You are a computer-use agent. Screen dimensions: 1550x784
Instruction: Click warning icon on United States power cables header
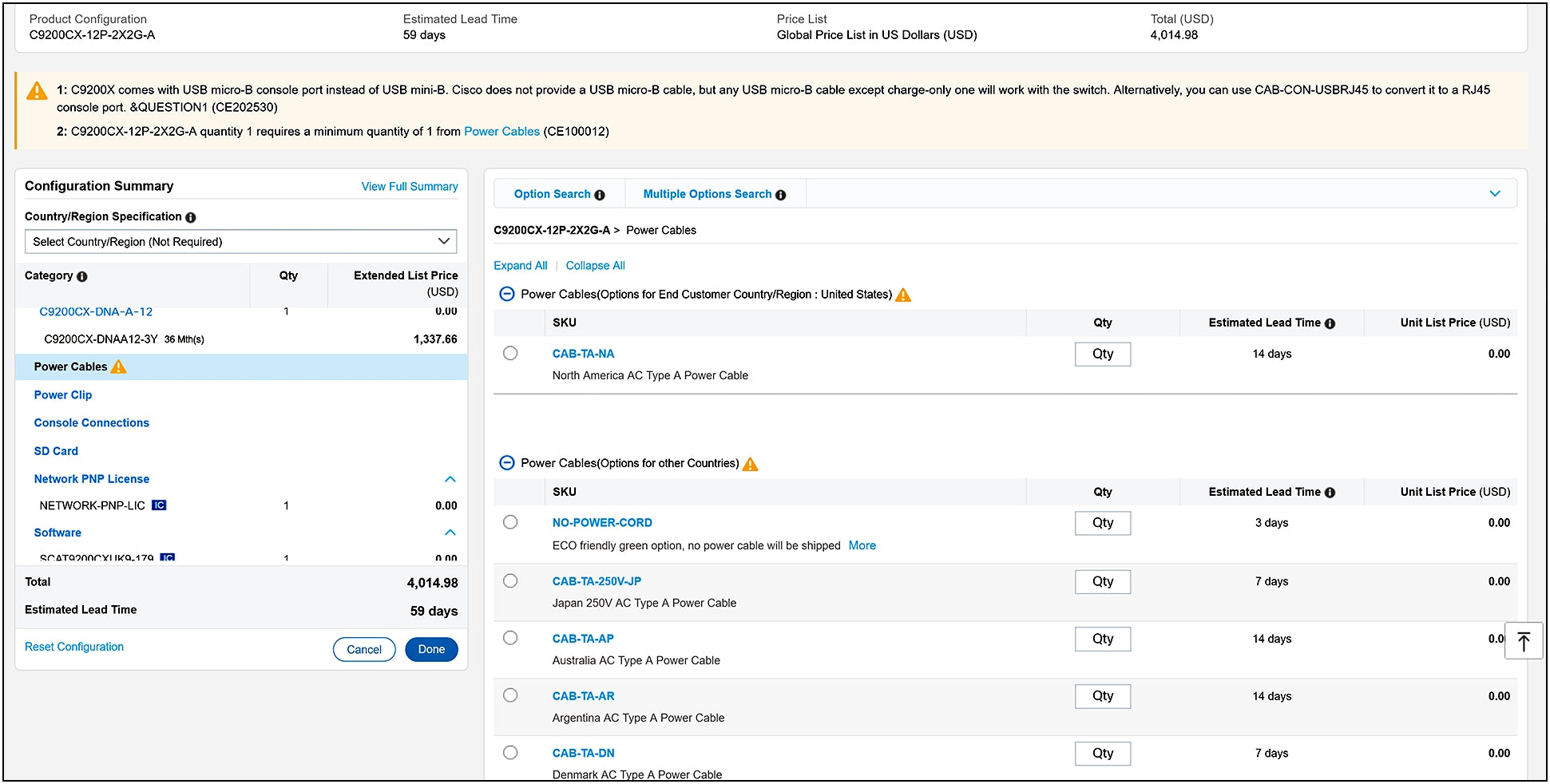pos(903,295)
